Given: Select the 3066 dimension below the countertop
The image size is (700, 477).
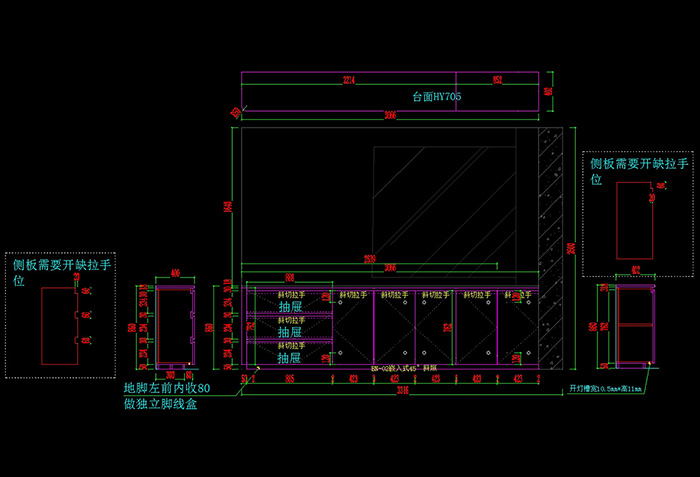Looking at the screenshot, I should click(x=389, y=116).
